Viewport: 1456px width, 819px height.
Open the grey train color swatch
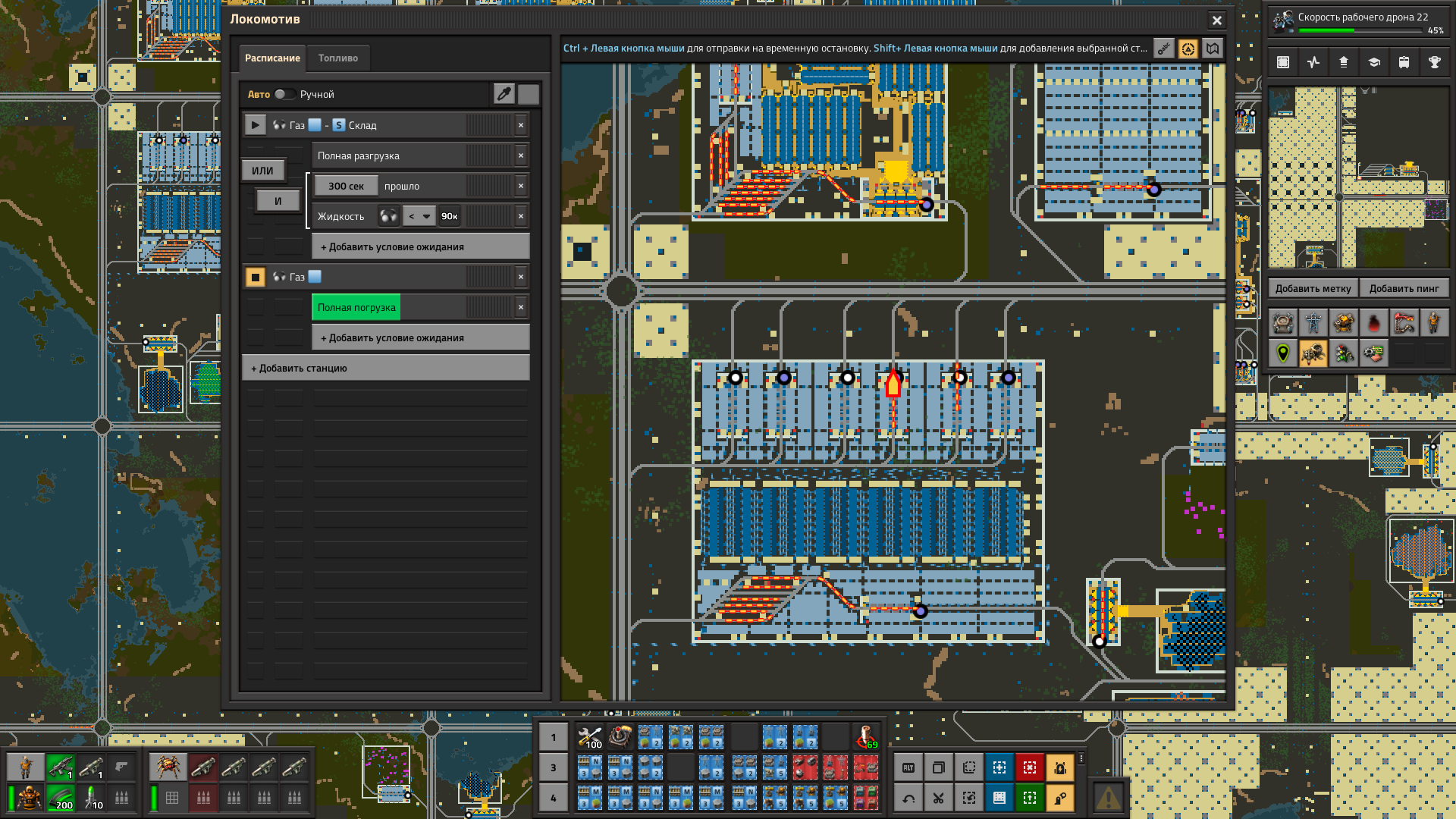pos(529,94)
